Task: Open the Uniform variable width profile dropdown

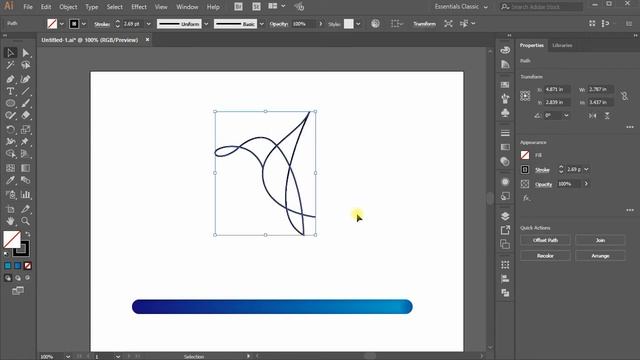Action: coord(206,24)
